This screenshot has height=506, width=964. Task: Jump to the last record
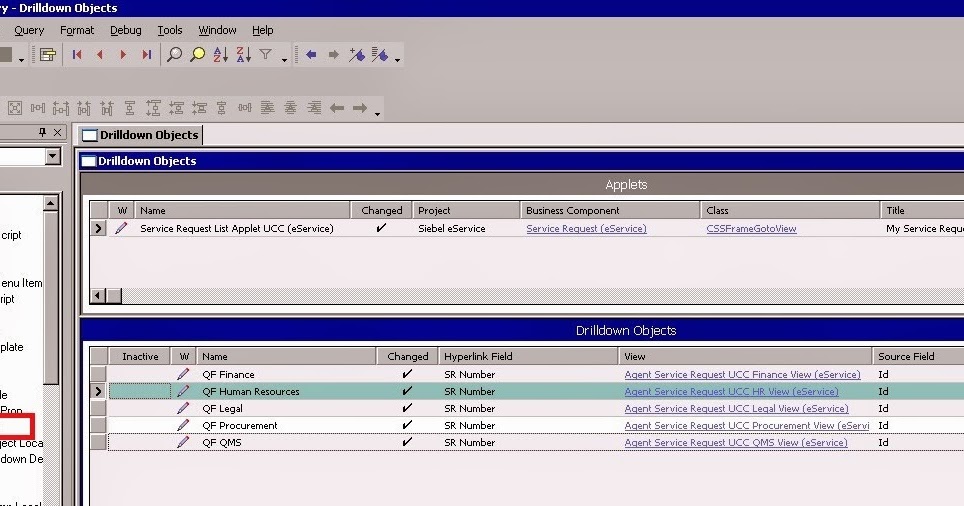point(146,55)
